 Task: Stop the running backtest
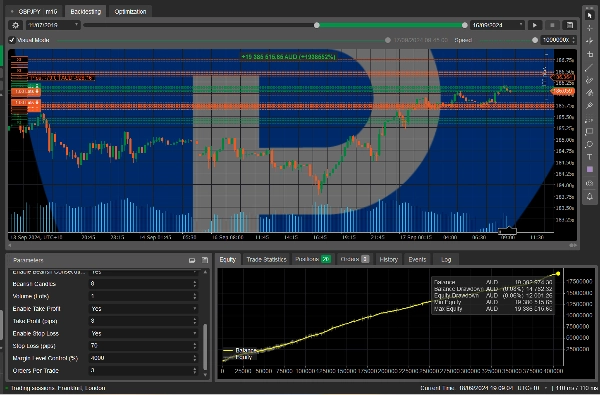pos(552,25)
